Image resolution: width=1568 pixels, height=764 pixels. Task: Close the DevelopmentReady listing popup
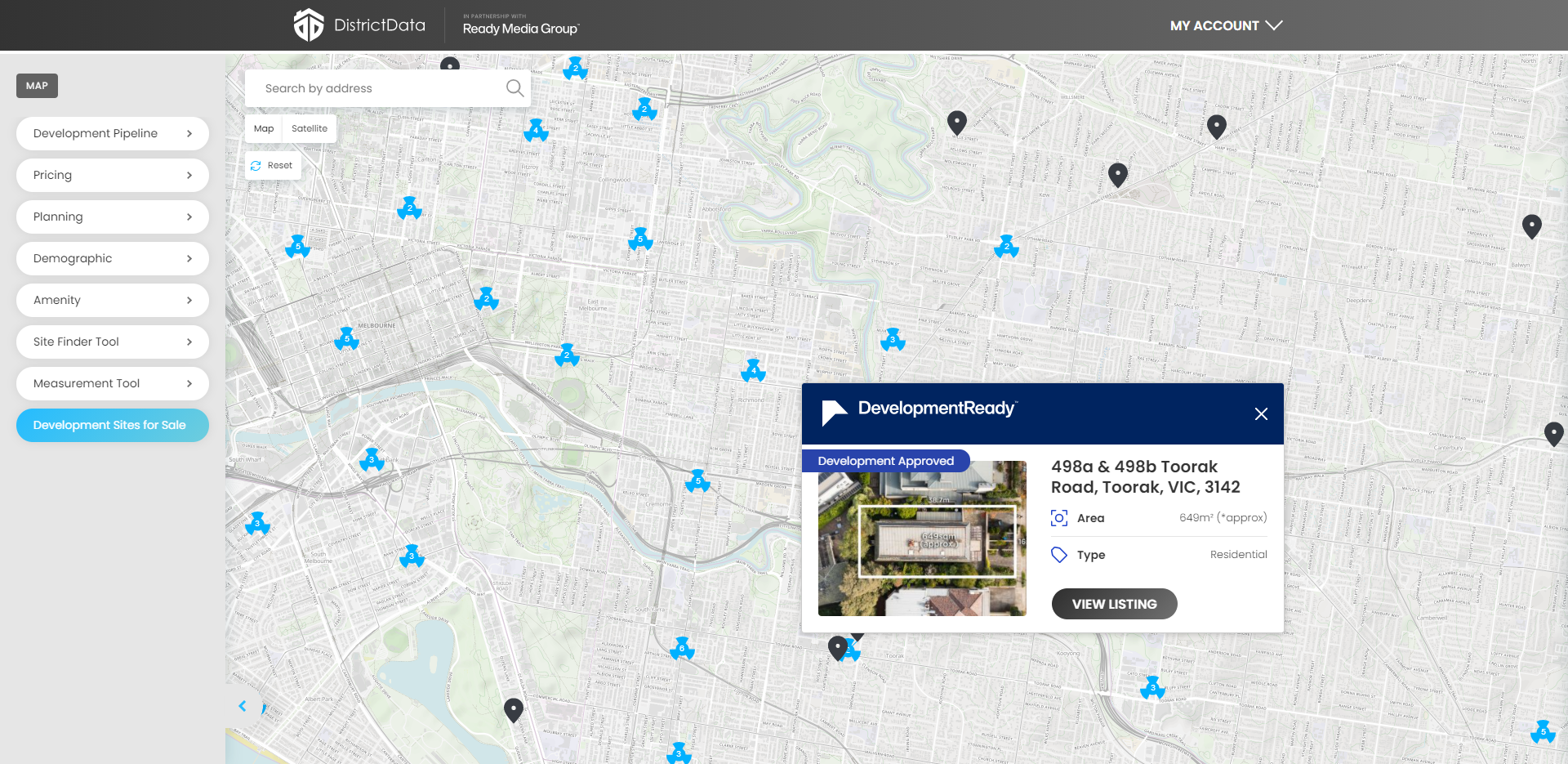pos(1261,414)
